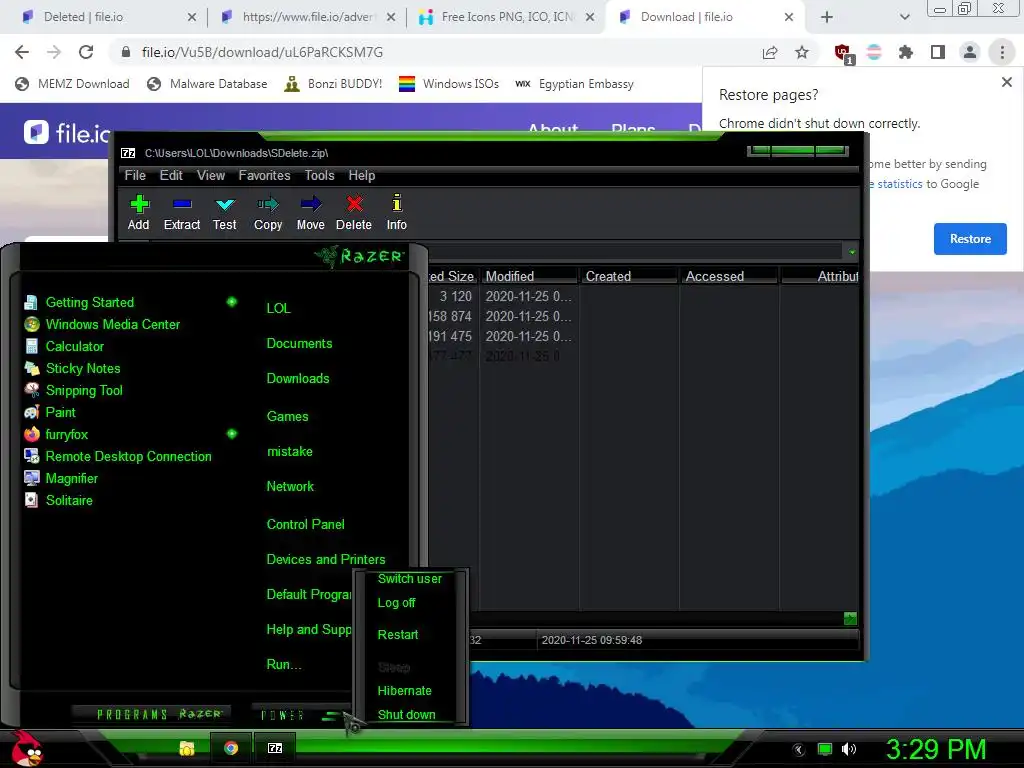Click the Angry Birds start orb

tap(27, 748)
